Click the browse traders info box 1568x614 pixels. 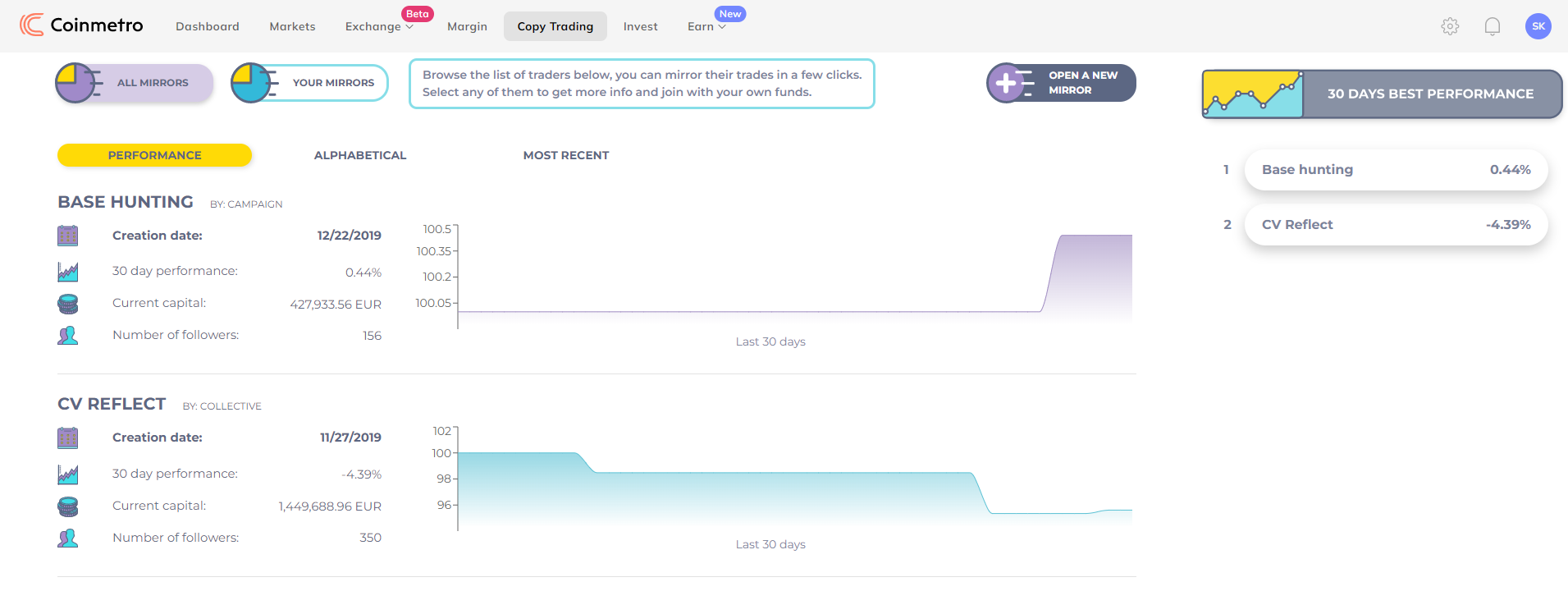pyautogui.click(x=642, y=84)
